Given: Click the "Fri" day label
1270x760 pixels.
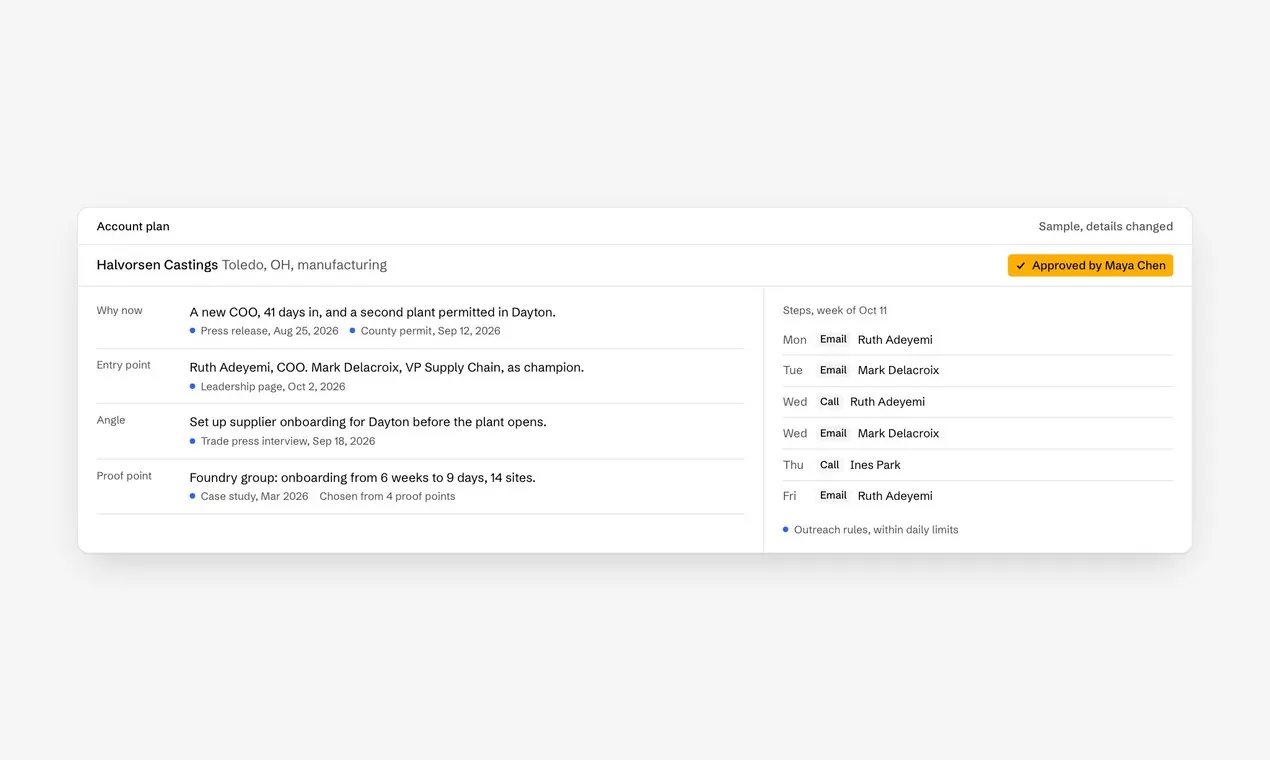Looking at the screenshot, I should point(790,496).
